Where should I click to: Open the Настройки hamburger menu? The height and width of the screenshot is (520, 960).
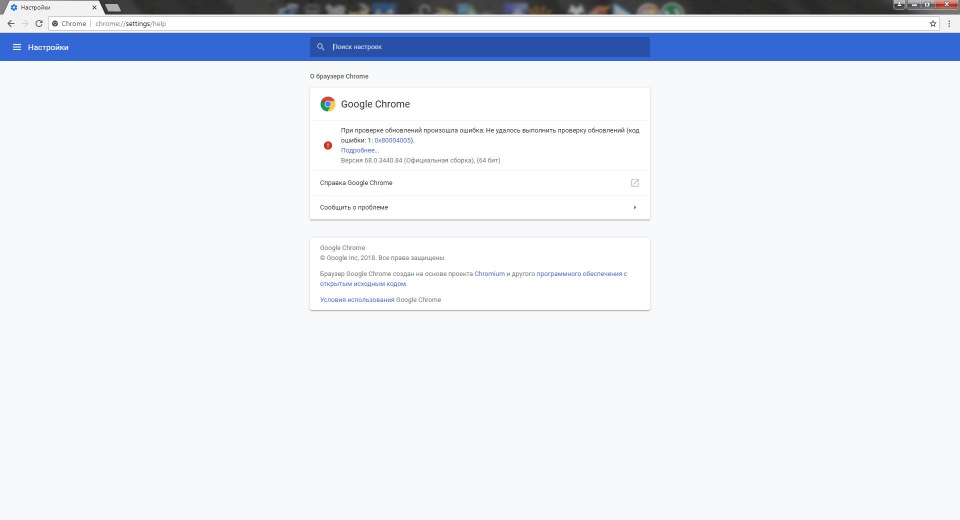(x=17, y=47)
